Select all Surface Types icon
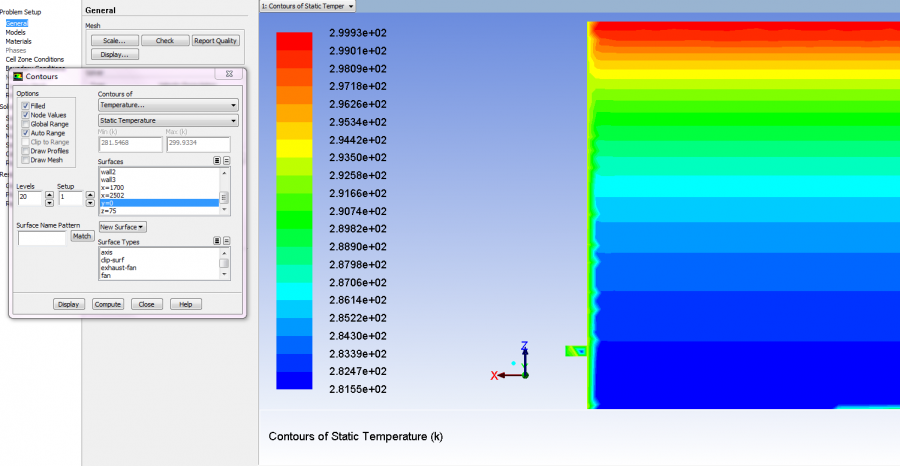 217,241
